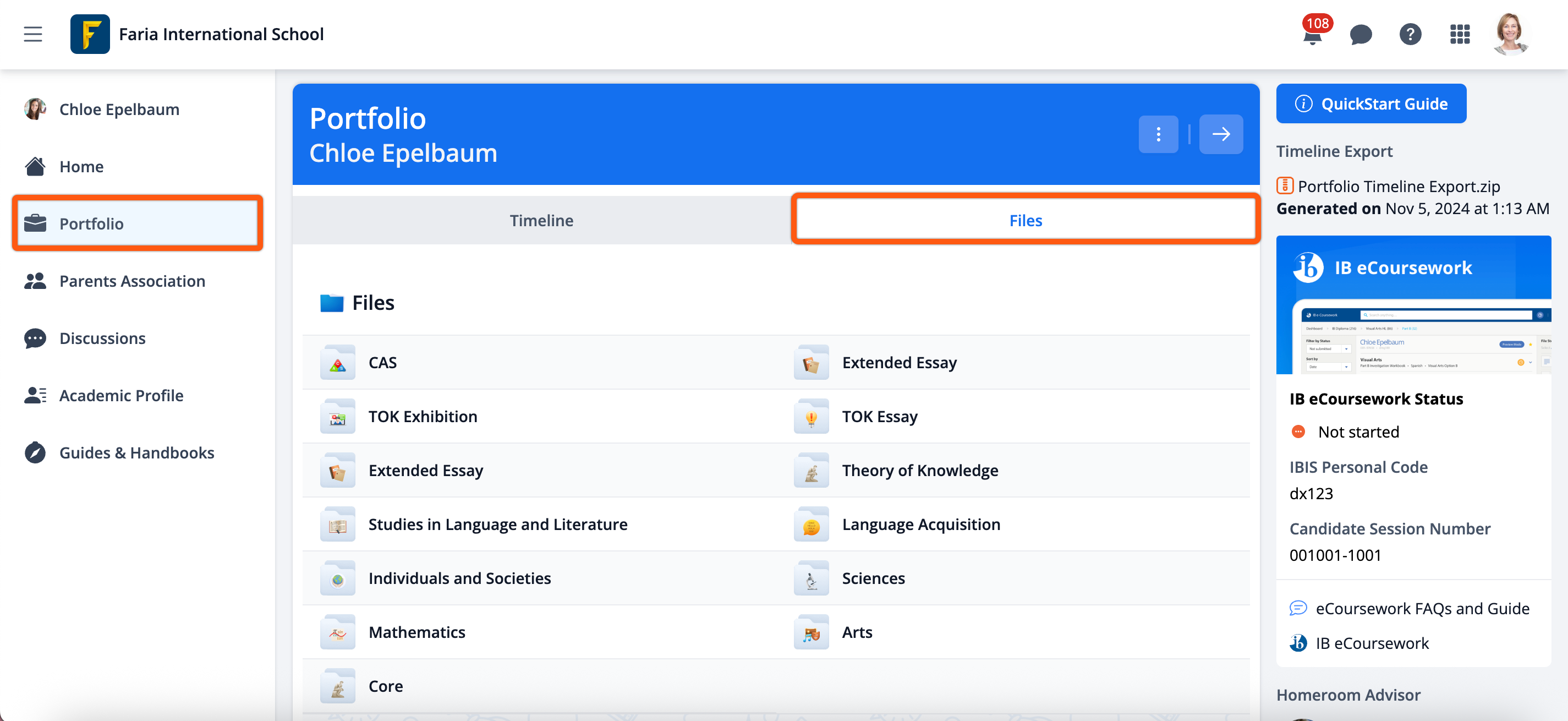Open the Arts folder icon
Image resolution: width=1568 pixels, height=721 pixels.
coord(811,633)
